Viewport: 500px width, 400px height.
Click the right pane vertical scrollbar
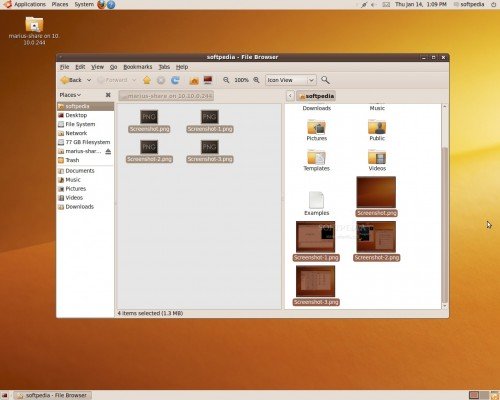click(444, 206)
